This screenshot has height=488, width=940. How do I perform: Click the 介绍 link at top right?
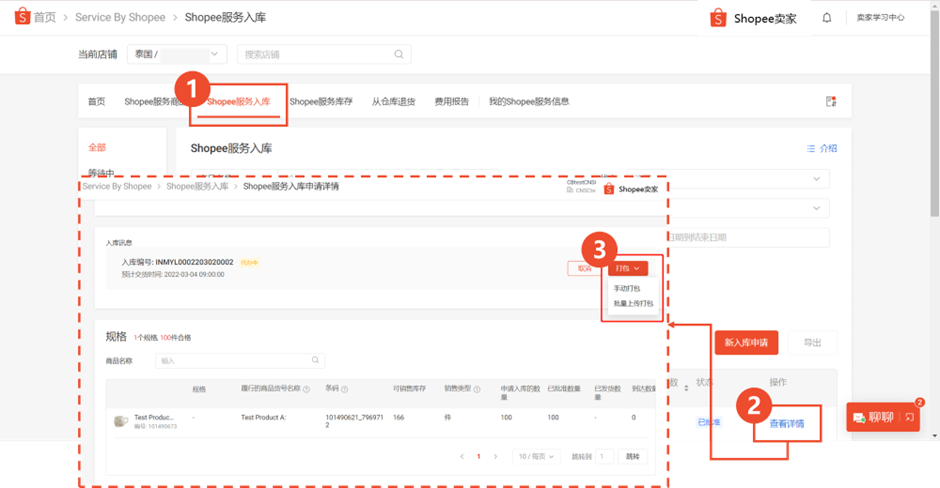point(828,148)
